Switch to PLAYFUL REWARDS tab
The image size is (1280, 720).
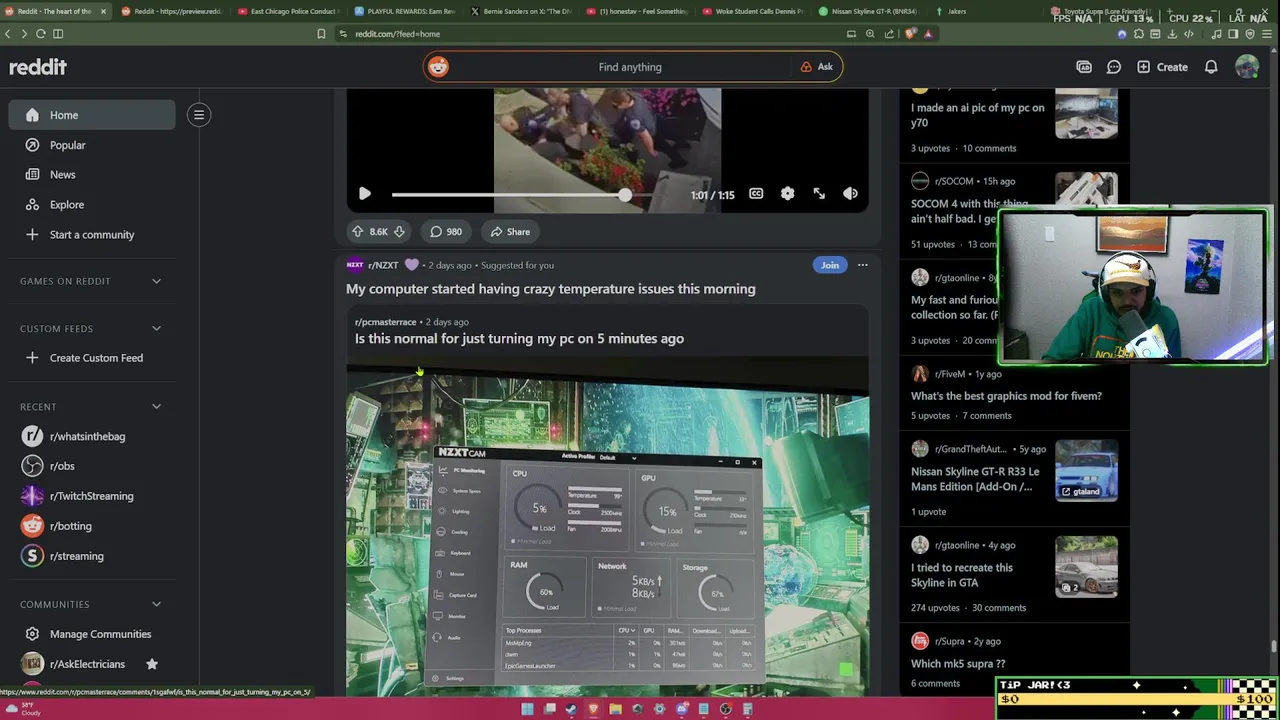tap(405, 12)
